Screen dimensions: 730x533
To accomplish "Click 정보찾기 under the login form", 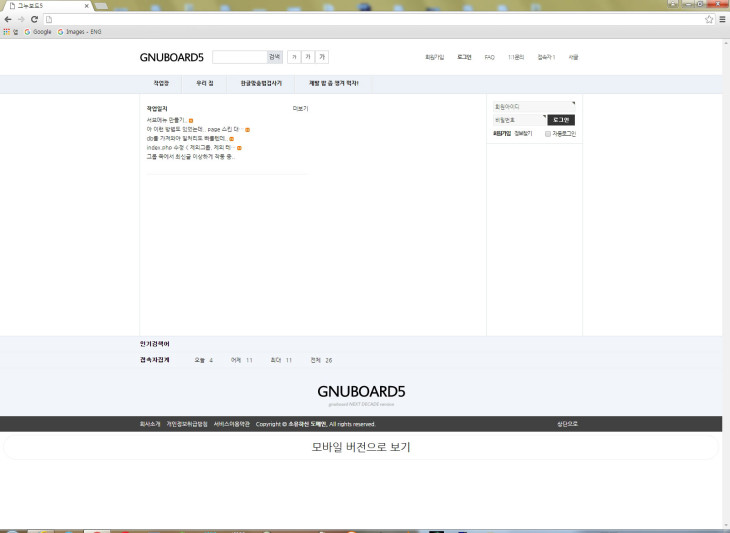I will (x=523, y=134).
